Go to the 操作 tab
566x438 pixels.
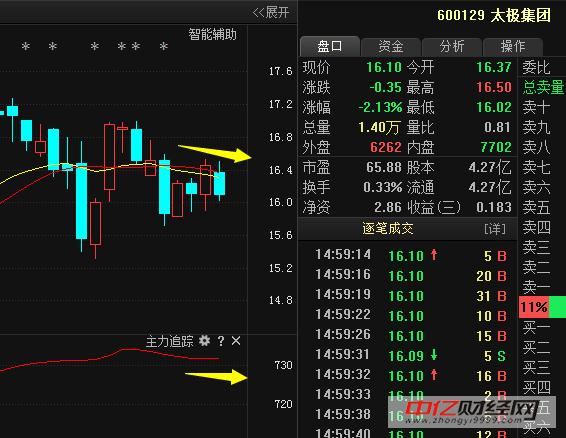513,47
